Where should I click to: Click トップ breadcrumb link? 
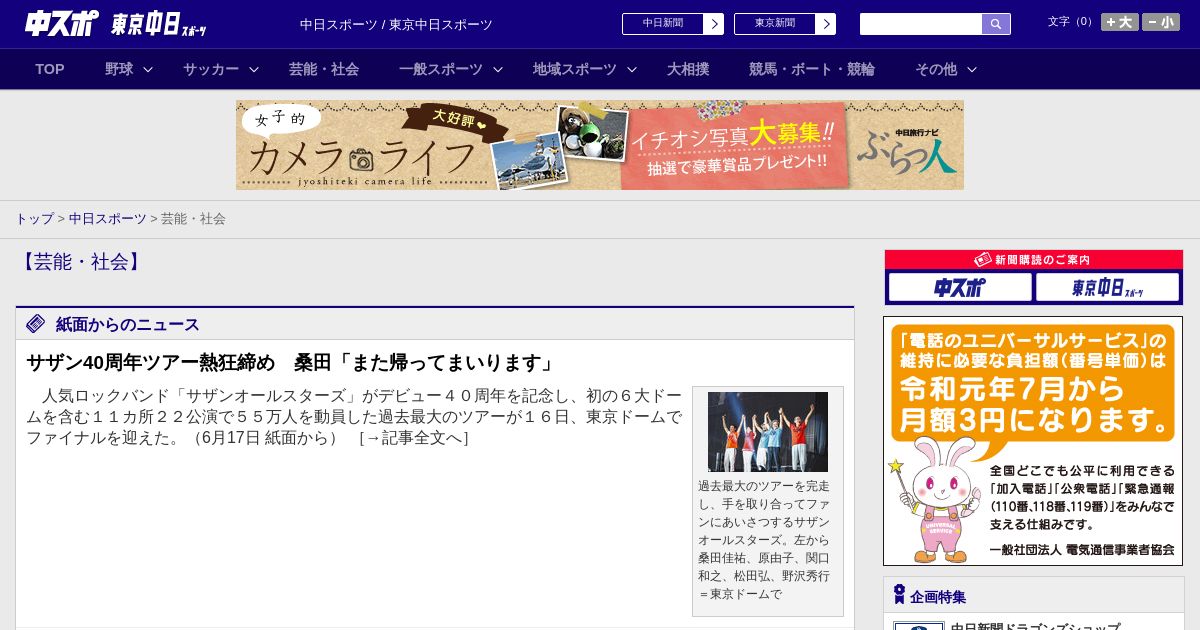click(34, 218)
